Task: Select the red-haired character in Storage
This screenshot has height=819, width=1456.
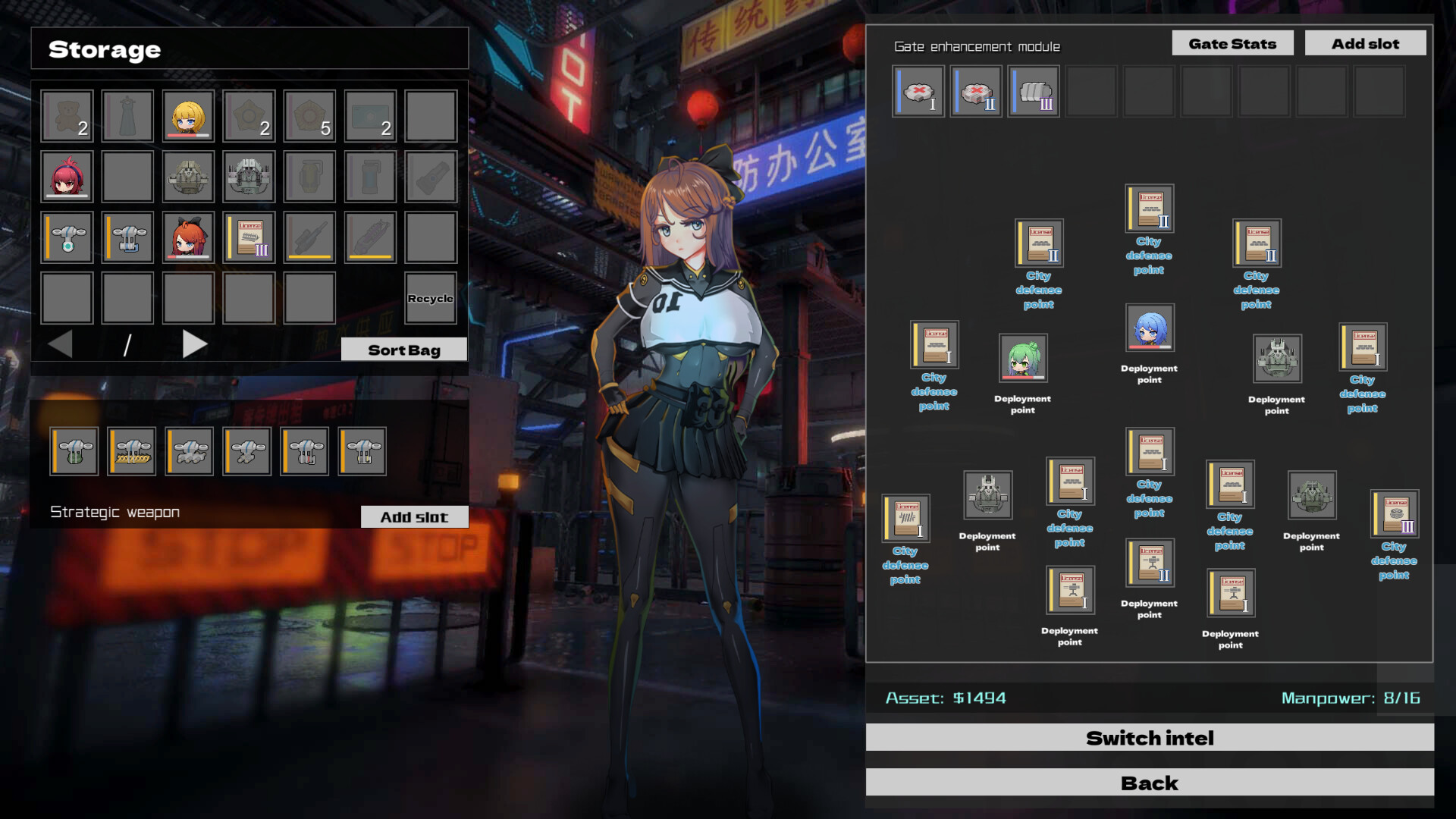Action: (x=66, y=175)
